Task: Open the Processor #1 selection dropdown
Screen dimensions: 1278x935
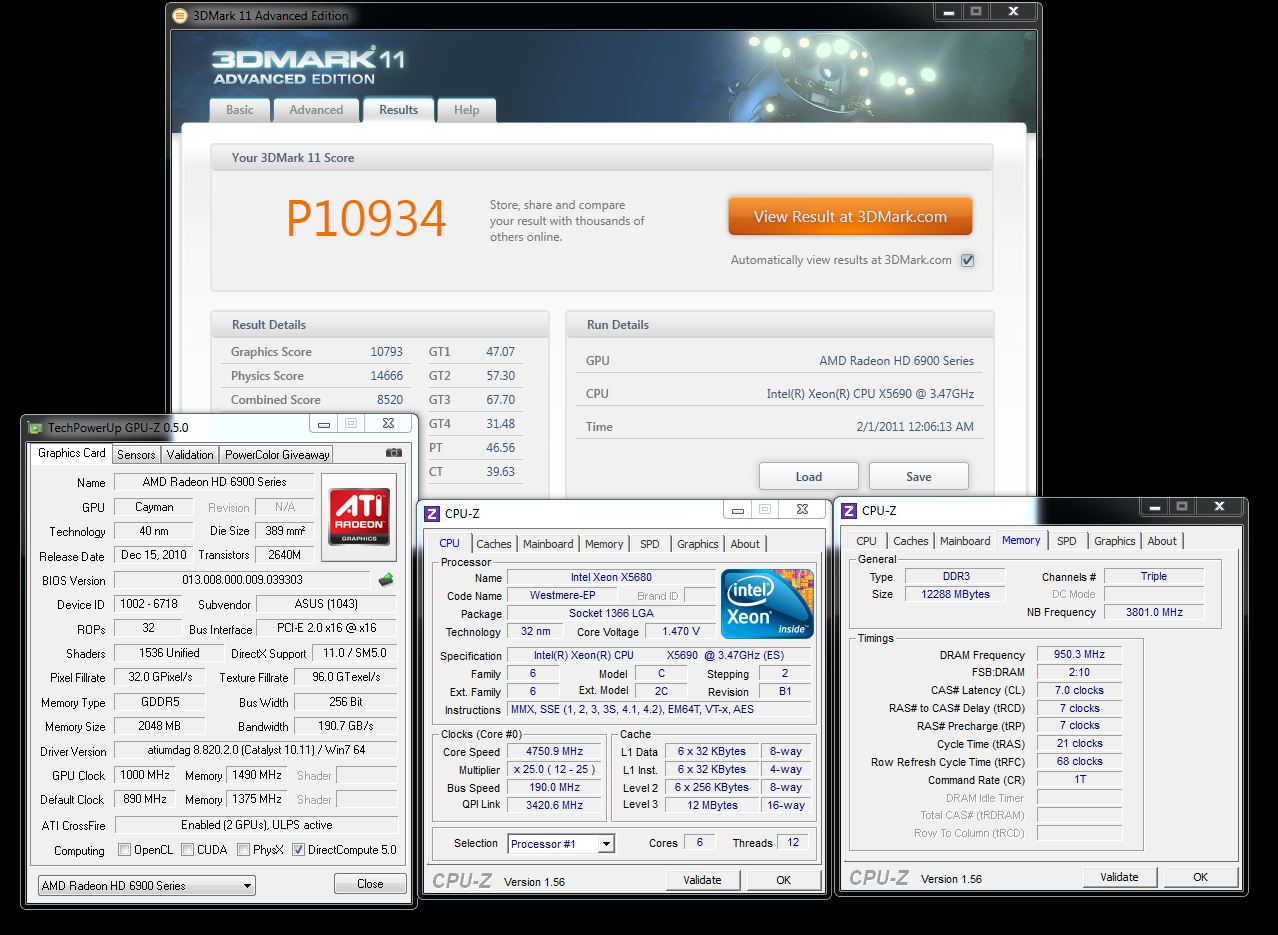Action: pyautogui.click(x=561, y=844)
